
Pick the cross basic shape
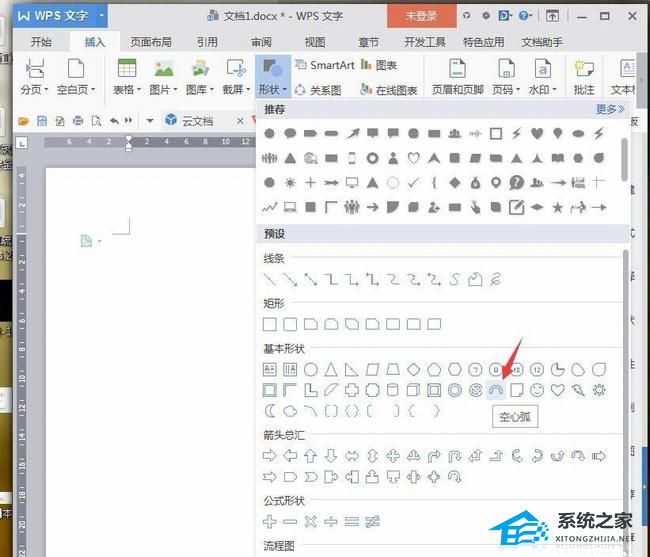tap(352, 390)
